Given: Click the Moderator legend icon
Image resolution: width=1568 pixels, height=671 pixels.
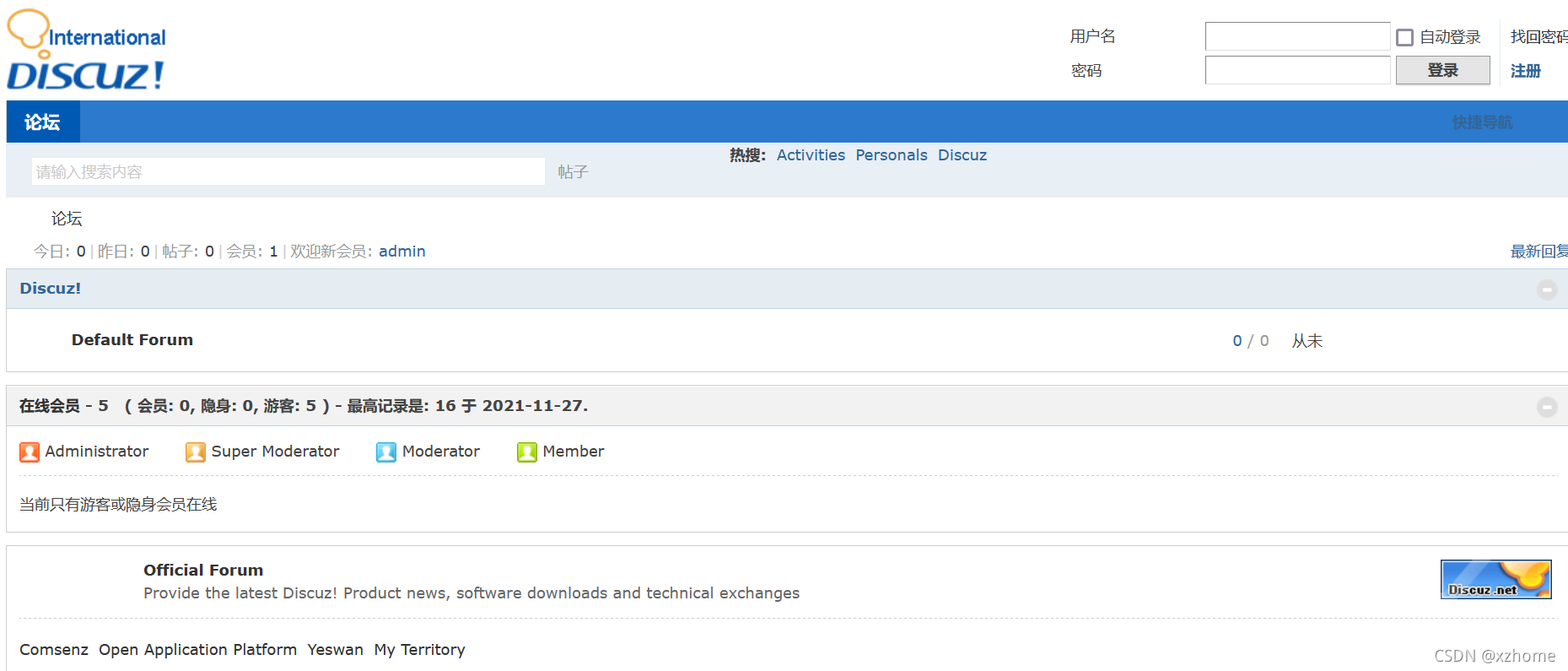Looking at the screenshot, I should pyautogui.click(x=386, y=452).
